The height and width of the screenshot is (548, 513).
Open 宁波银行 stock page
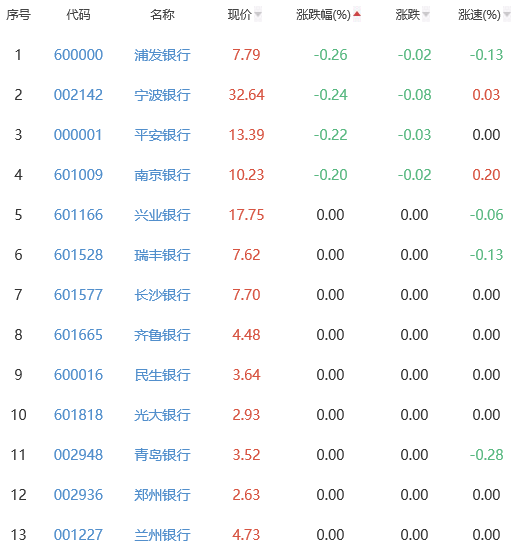pyautogui.click(x=162, y=95)
